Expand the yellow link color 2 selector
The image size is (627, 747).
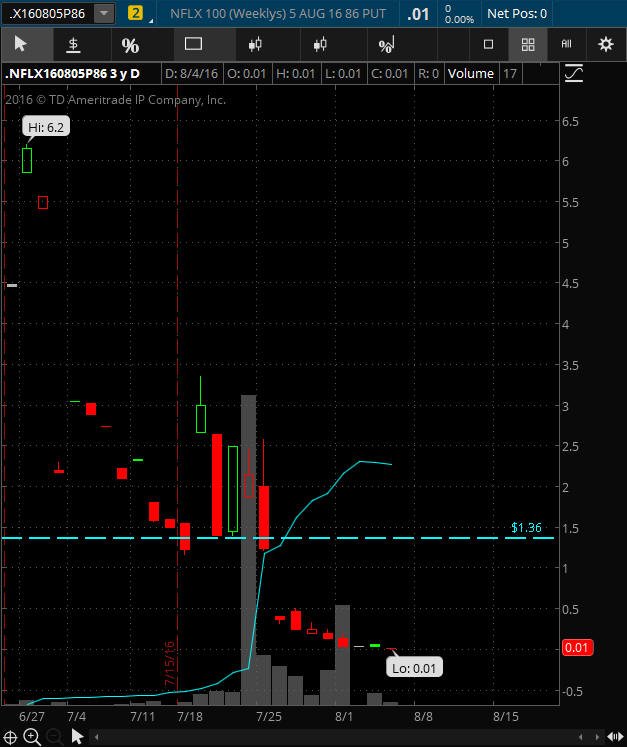pos(136,13)
